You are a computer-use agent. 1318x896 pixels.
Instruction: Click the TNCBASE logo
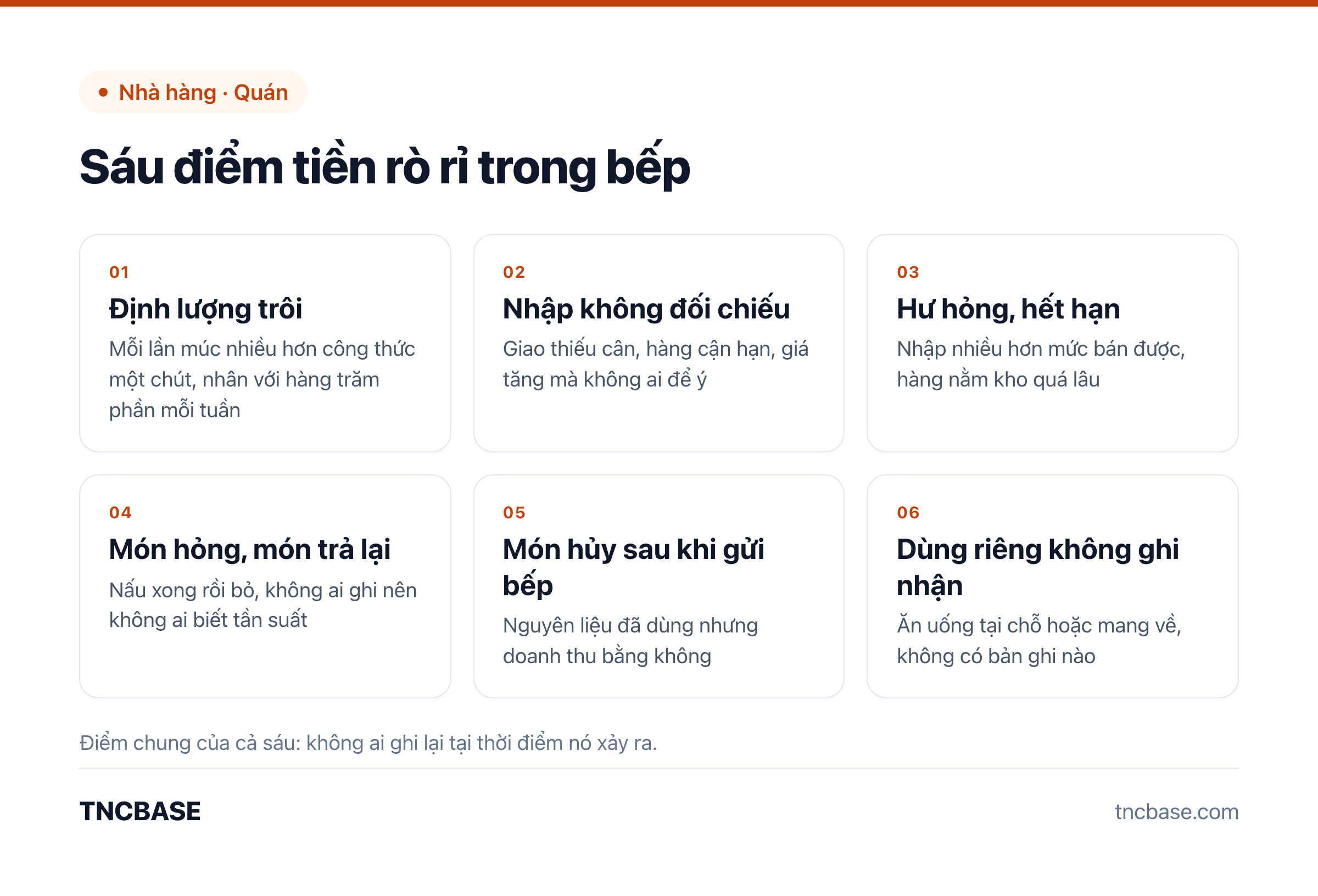point(140,811)
